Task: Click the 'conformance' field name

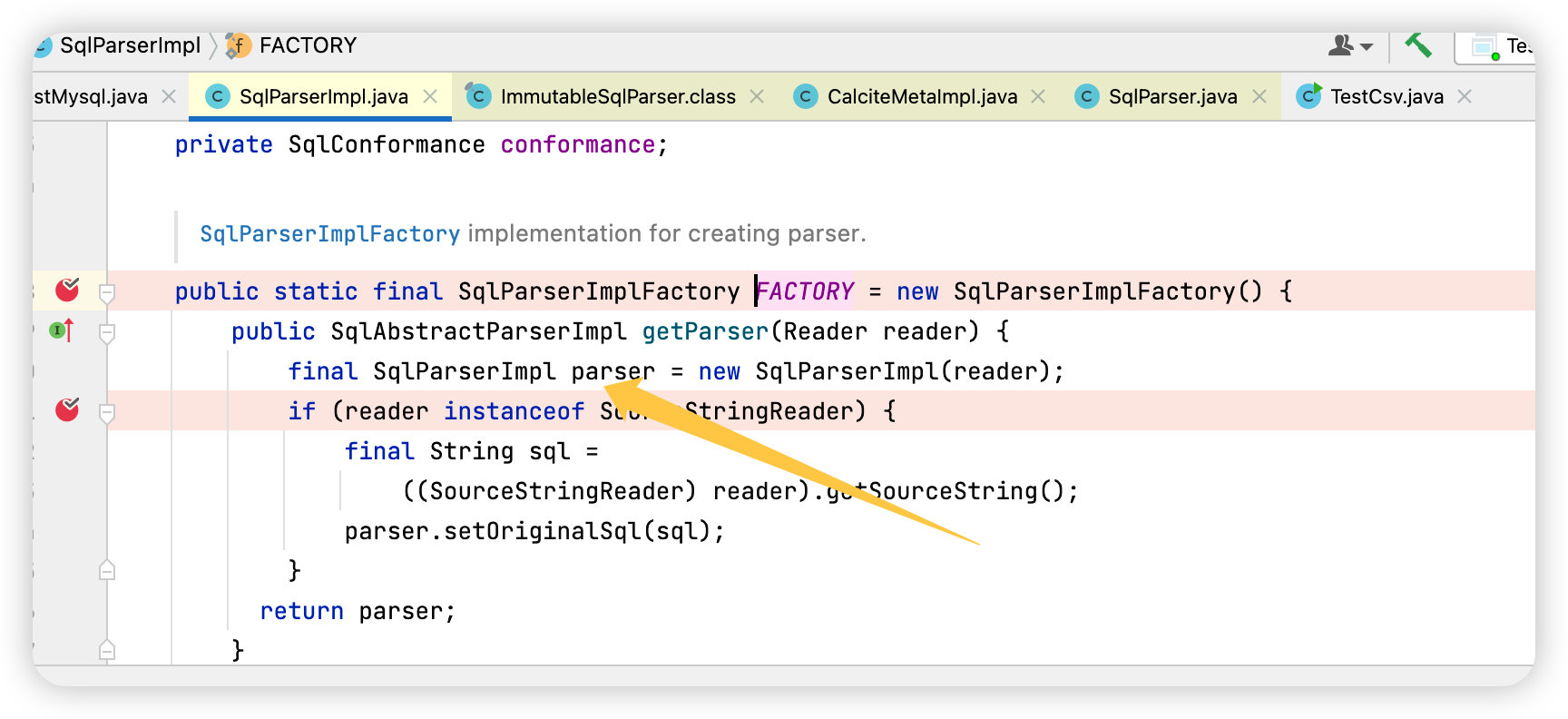Action: [578, 144]
